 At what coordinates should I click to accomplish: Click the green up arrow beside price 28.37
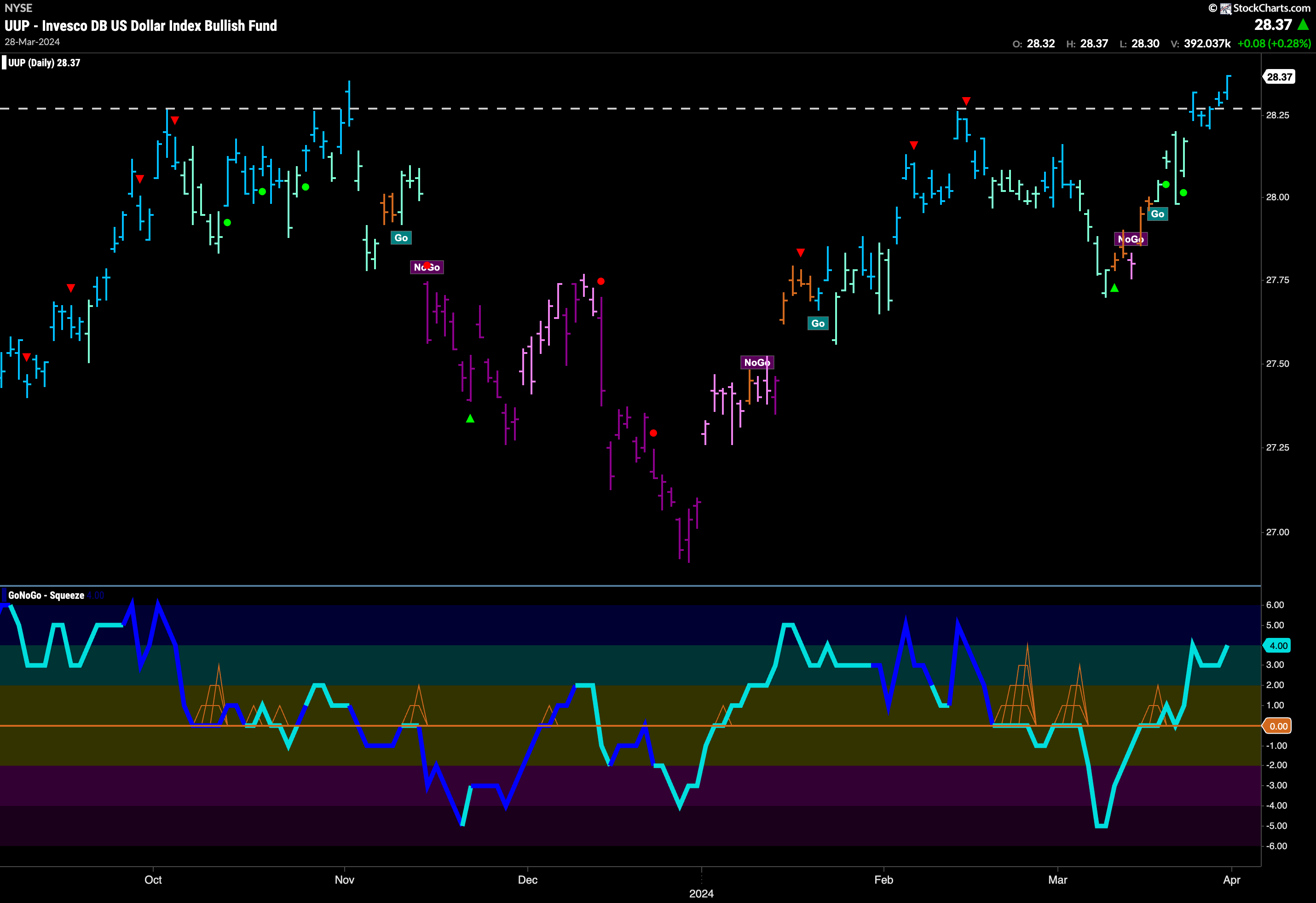point(1303,24)
